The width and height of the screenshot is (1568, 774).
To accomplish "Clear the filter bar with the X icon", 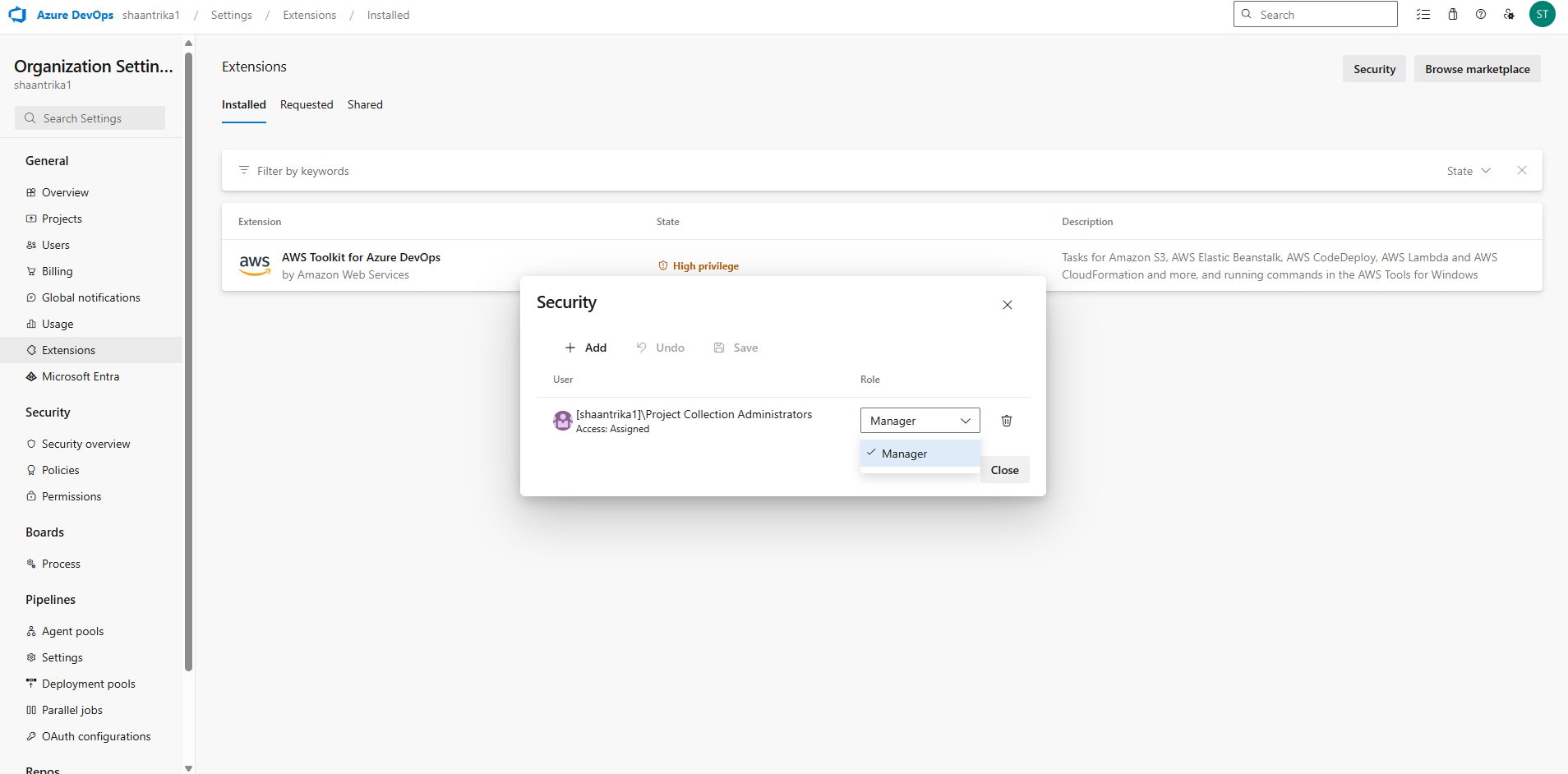I will (1522, 170).
